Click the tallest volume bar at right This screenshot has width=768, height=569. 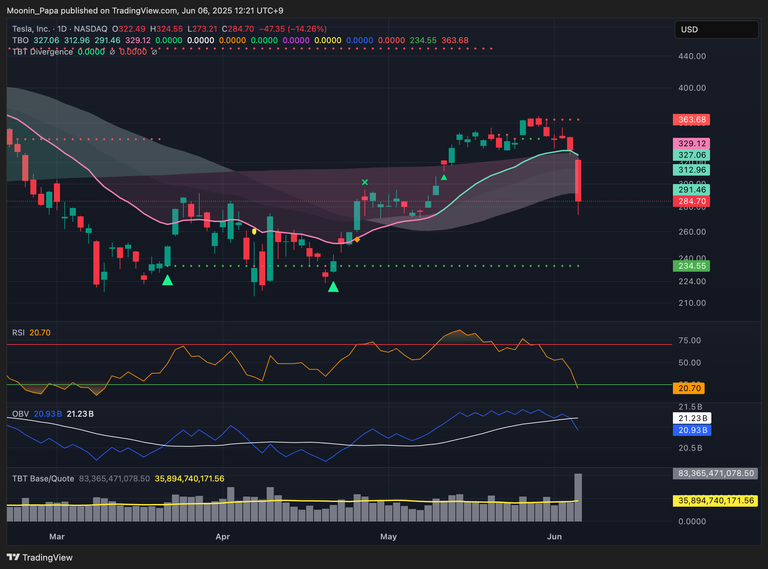click(578, 497)
